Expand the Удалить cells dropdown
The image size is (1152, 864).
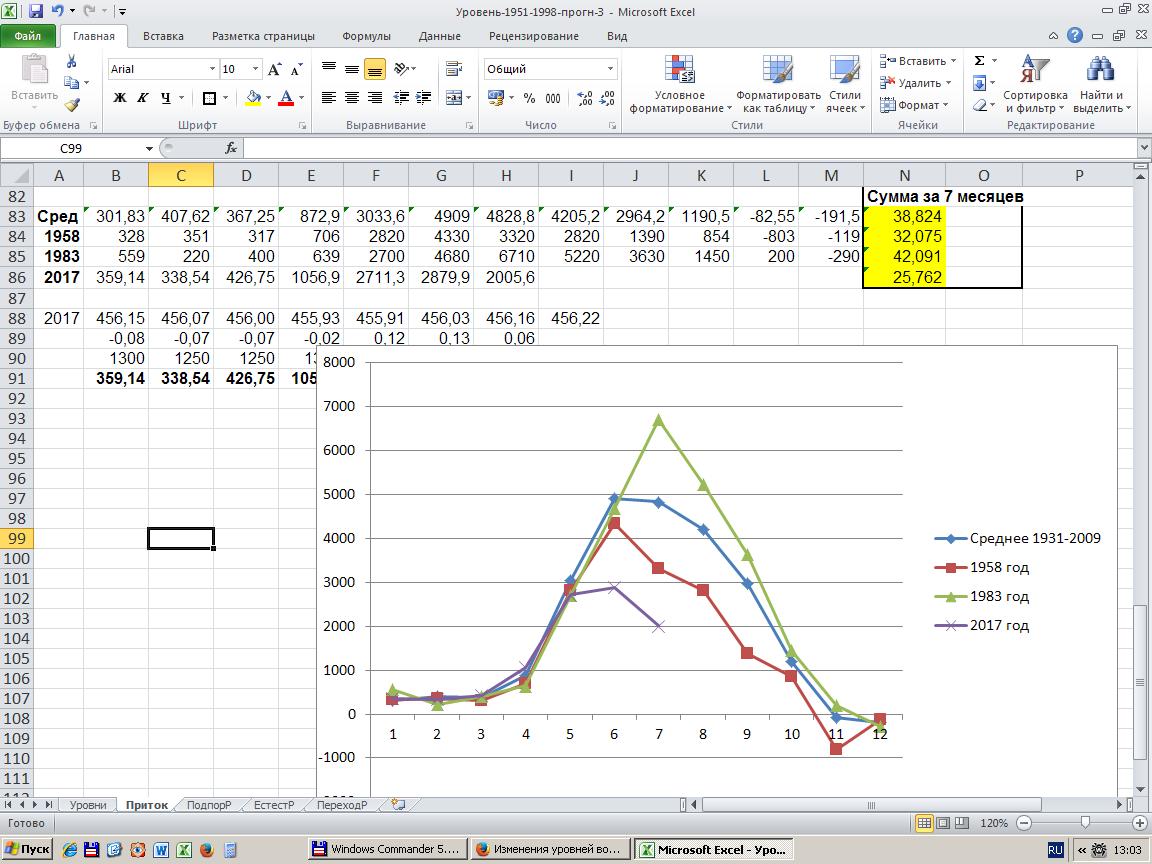[948, 83]
